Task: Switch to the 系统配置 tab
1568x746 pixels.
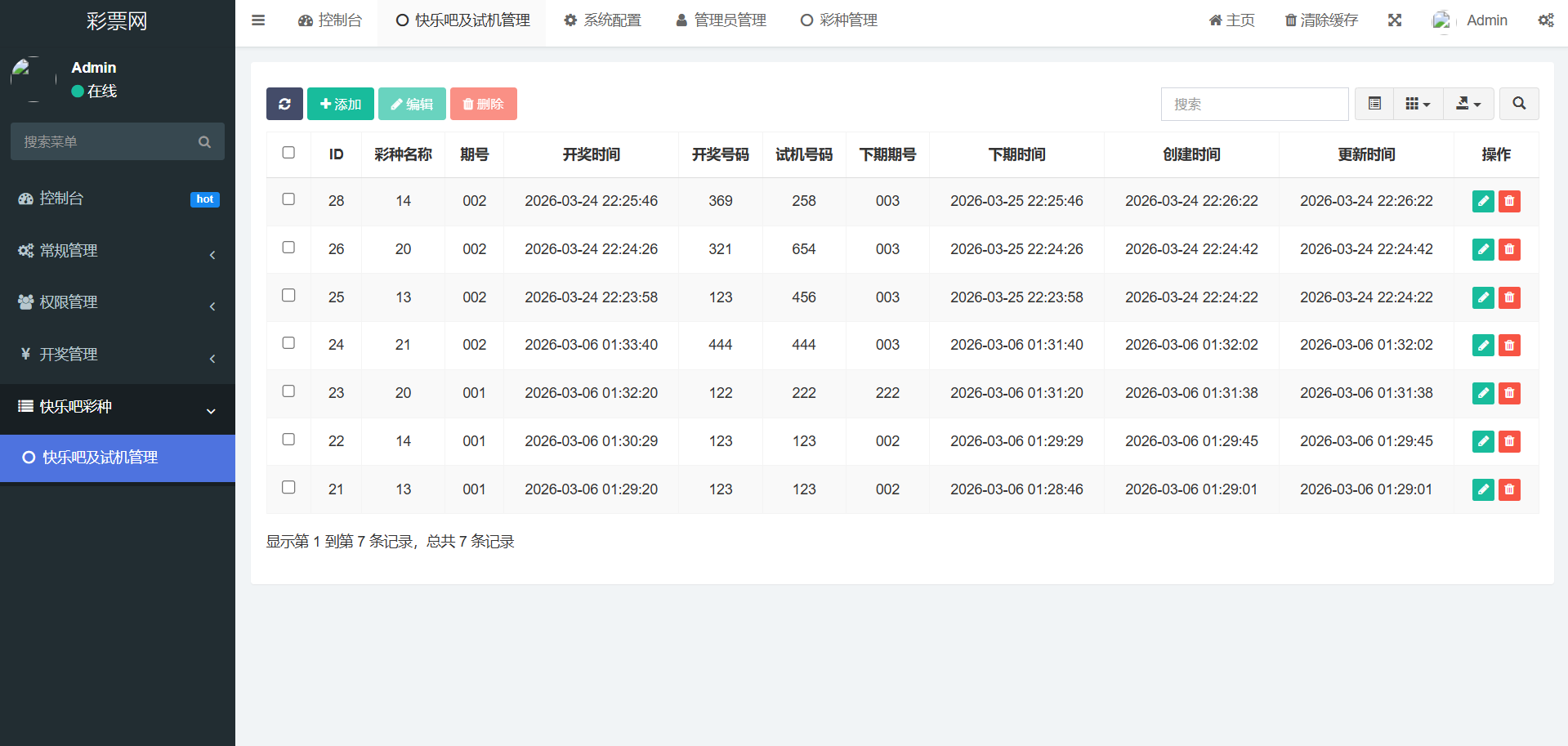Action: [x=603, y=20]
